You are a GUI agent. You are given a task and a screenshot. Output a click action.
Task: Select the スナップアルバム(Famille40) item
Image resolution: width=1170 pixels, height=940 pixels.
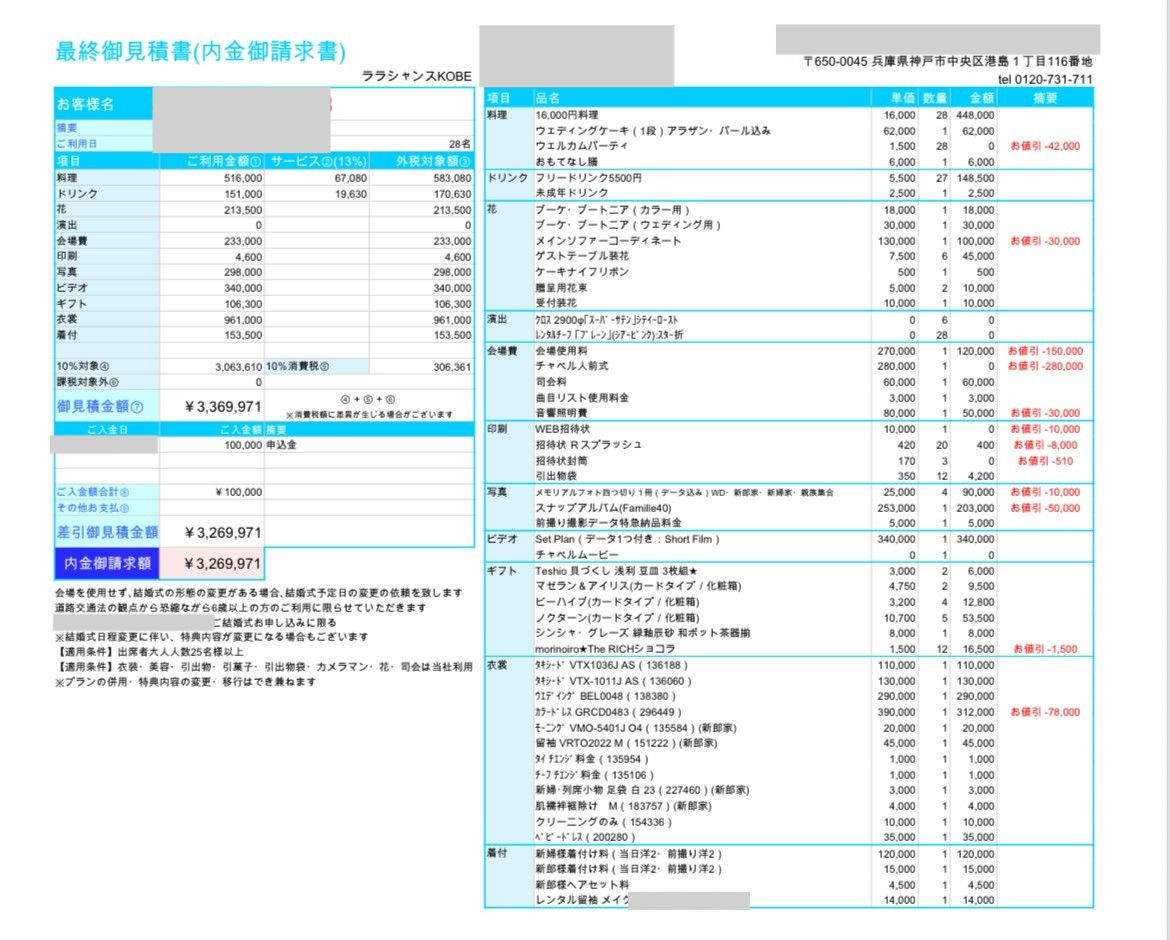604,508
